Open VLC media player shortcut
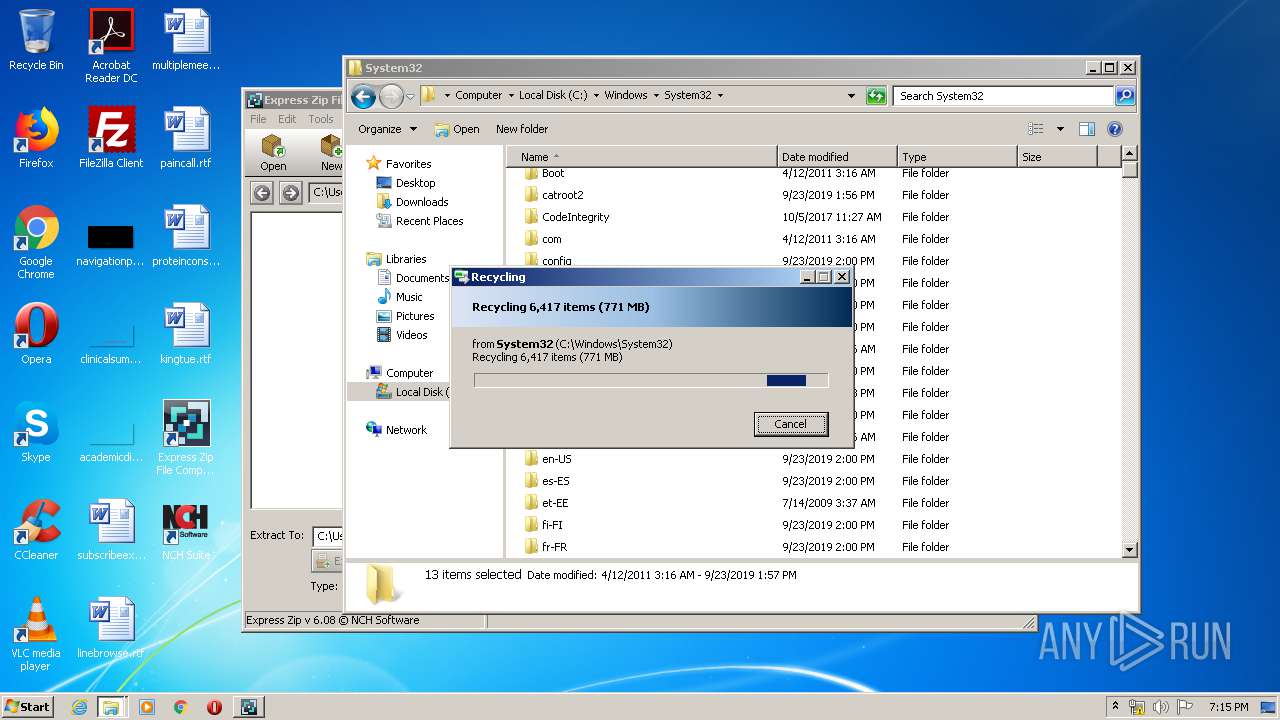Screen dimensions: 1280x720 (x=36, y=635)
